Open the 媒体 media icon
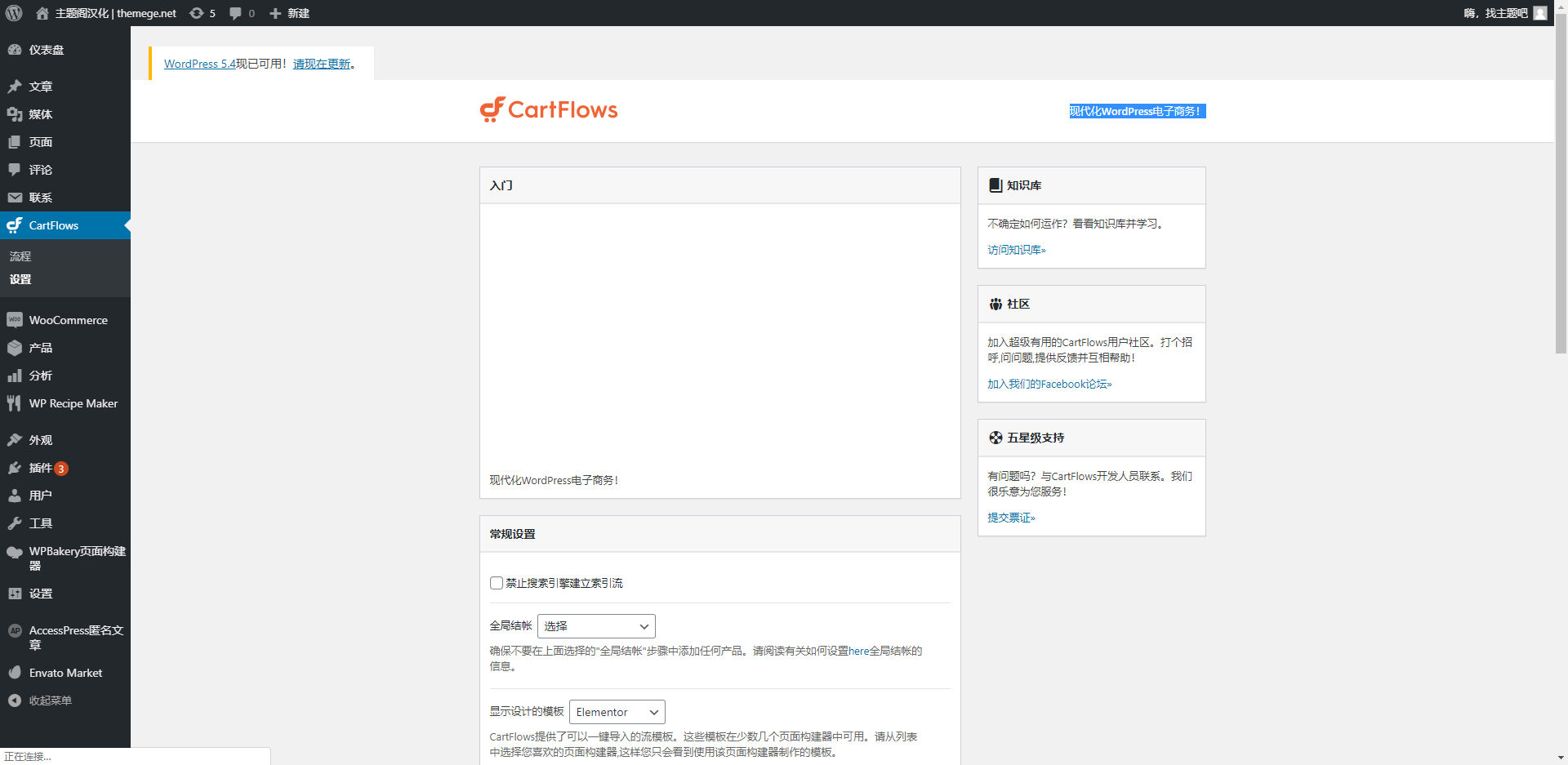The image size is (1568, 765). click(x=15, y=114)
